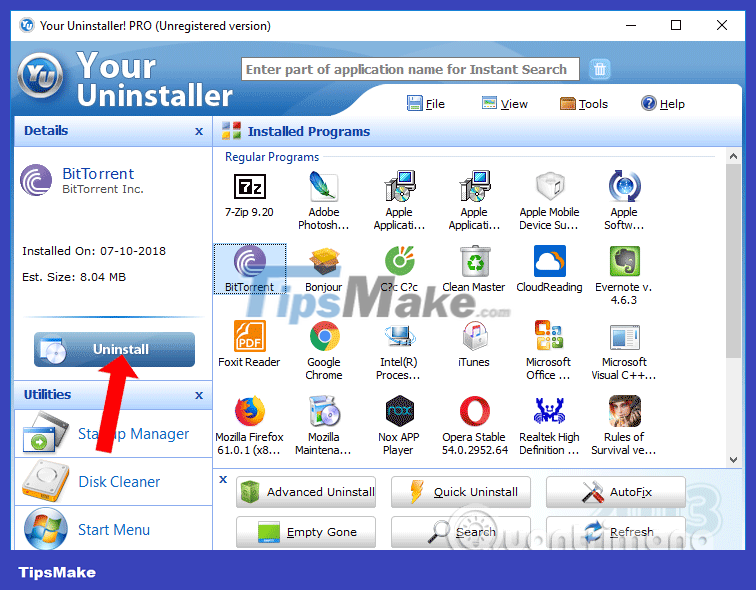Select the Apple Software Update icon
Image resolution: width=756 pixels, height=590 pixels.
[624, 186]
